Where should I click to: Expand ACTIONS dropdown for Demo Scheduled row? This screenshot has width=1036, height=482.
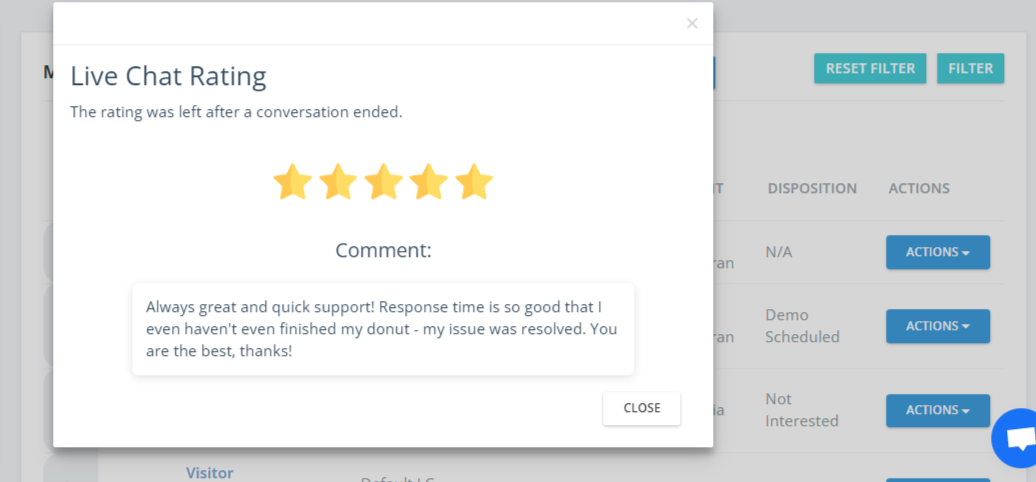(x=938, y=326)
